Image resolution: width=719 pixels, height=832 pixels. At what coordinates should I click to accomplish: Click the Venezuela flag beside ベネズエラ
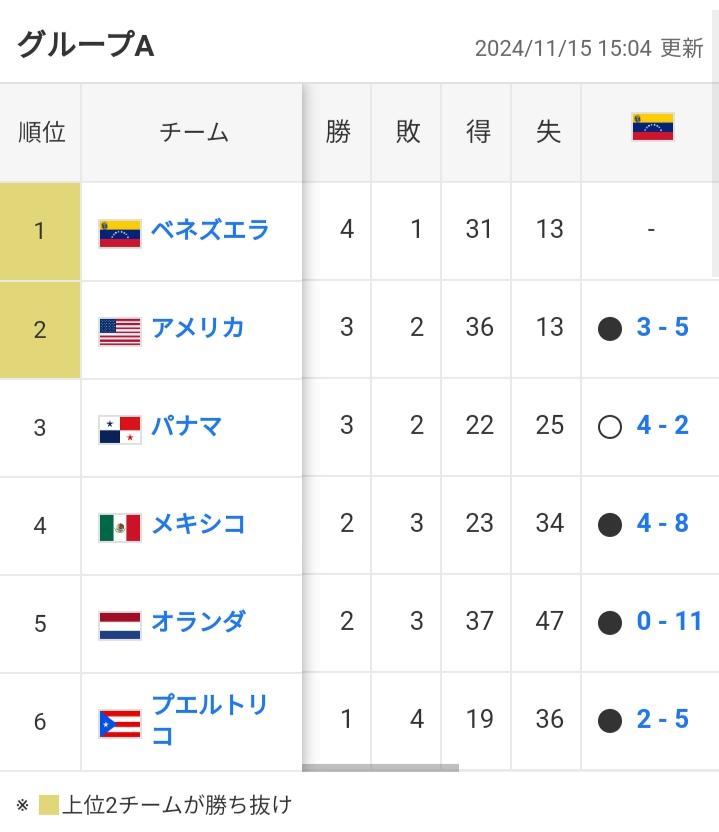(120, 233)
